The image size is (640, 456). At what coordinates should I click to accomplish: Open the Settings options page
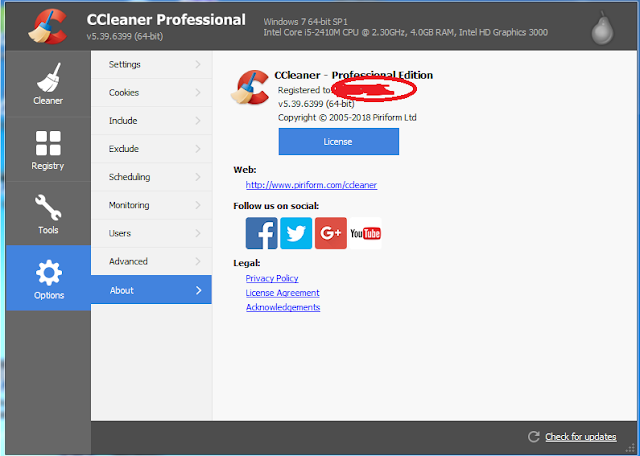[x=151, y=65]
